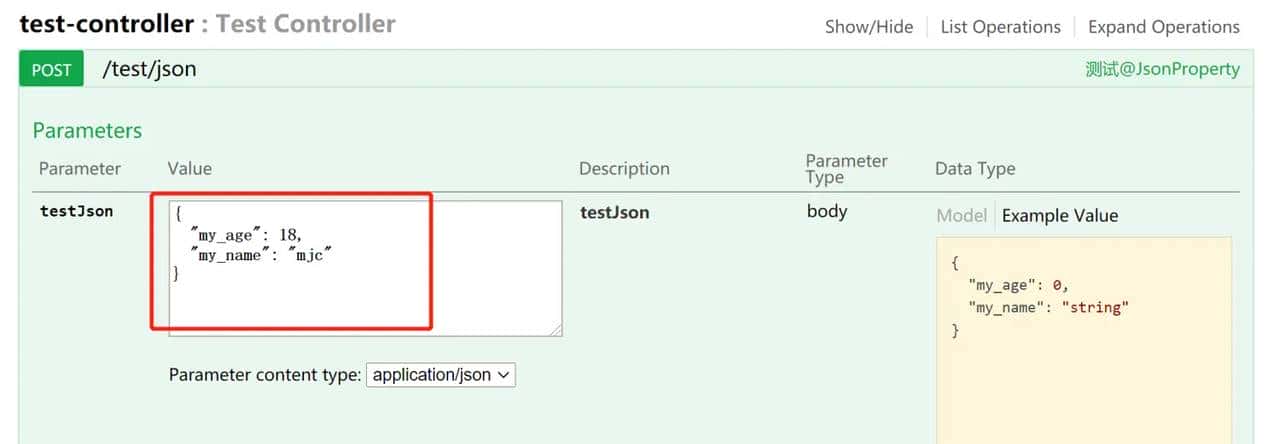Click the Parameters section heading

click(87, 131)
